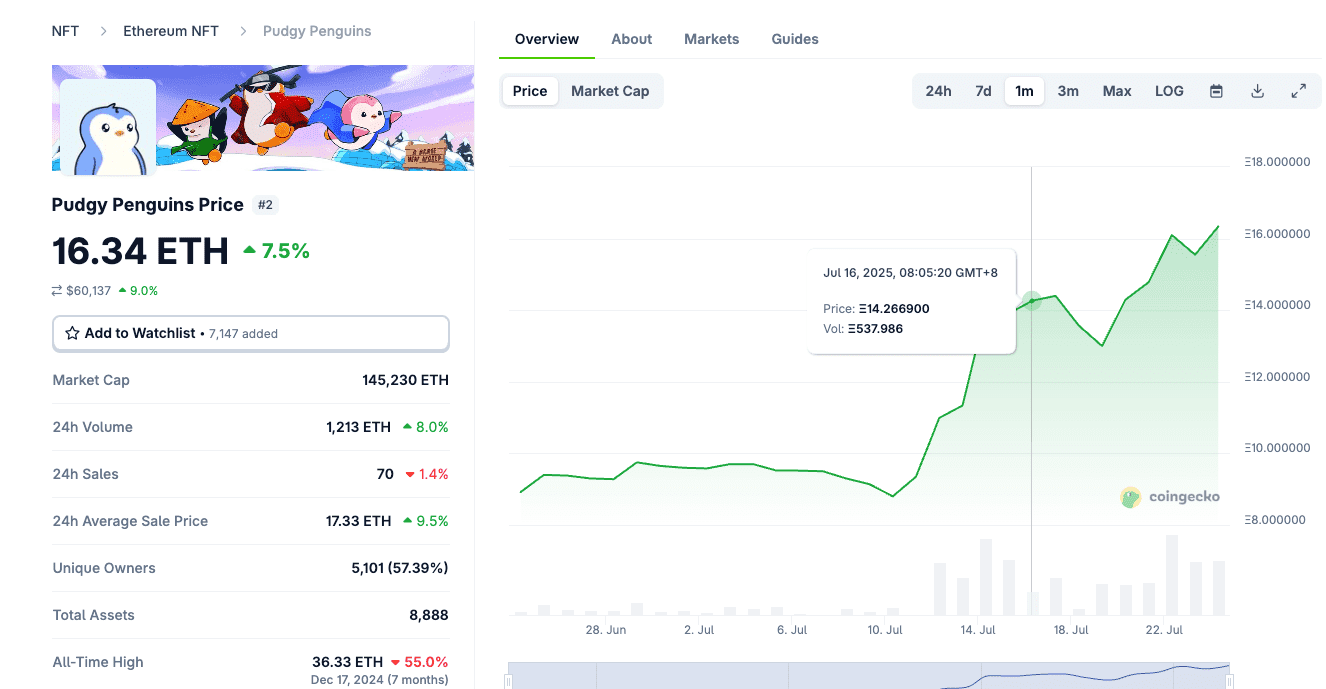The image size is (1326, 689).
Task: Expand chart to fullscreen
Action: [x=1299, y=91]
